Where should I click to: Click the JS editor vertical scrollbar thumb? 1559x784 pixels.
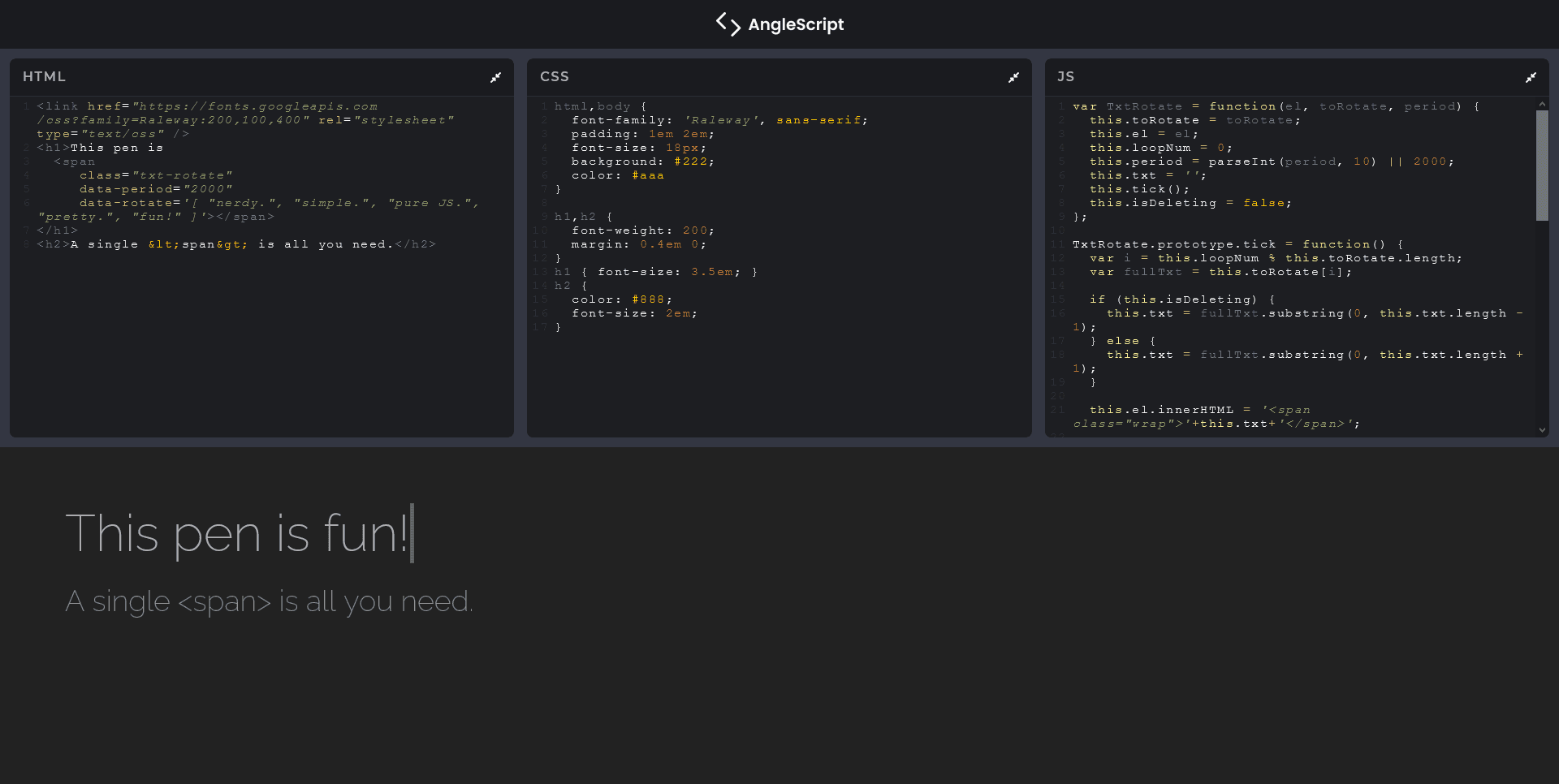click(1542, 166)
